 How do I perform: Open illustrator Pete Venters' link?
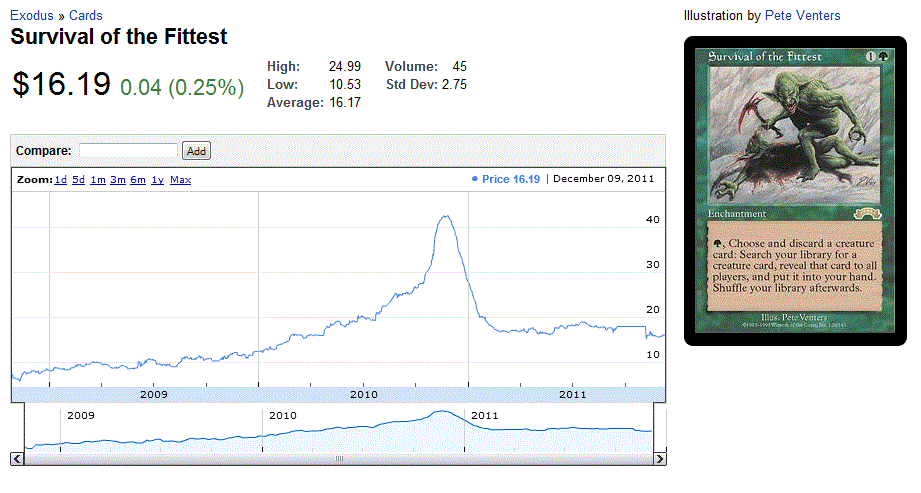pos(802,15)
